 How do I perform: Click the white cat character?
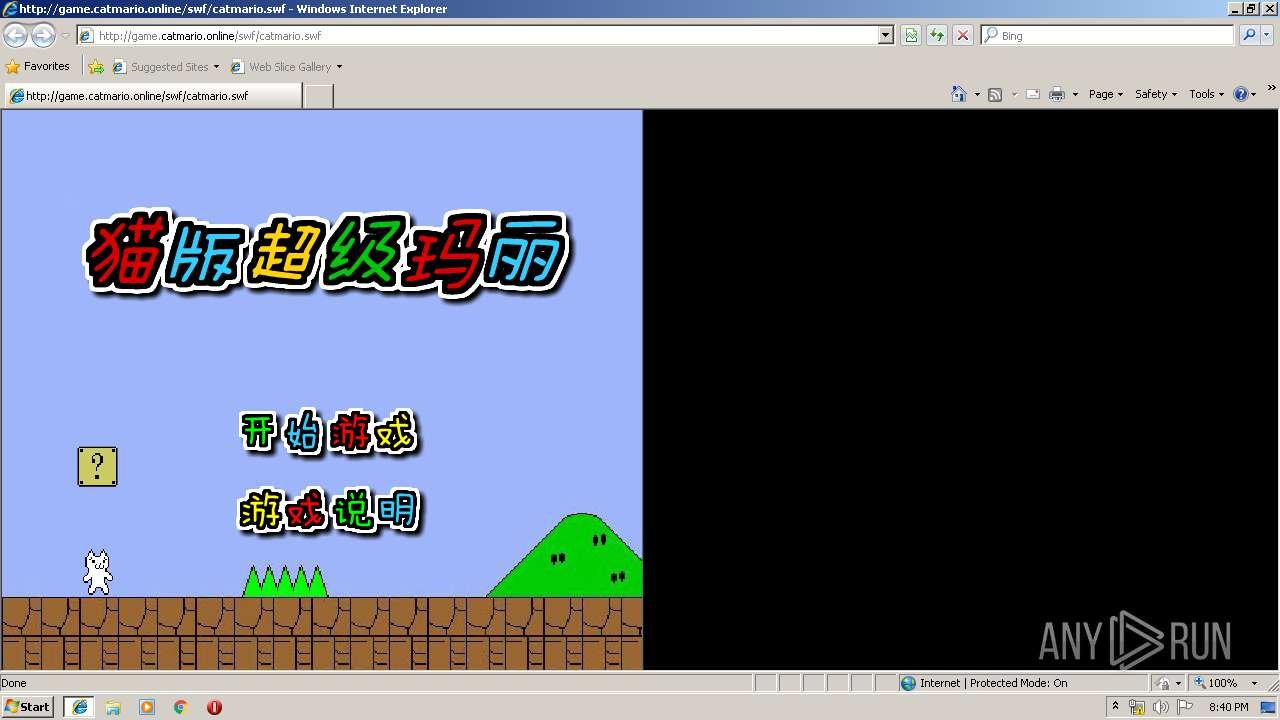click(97, 572)
